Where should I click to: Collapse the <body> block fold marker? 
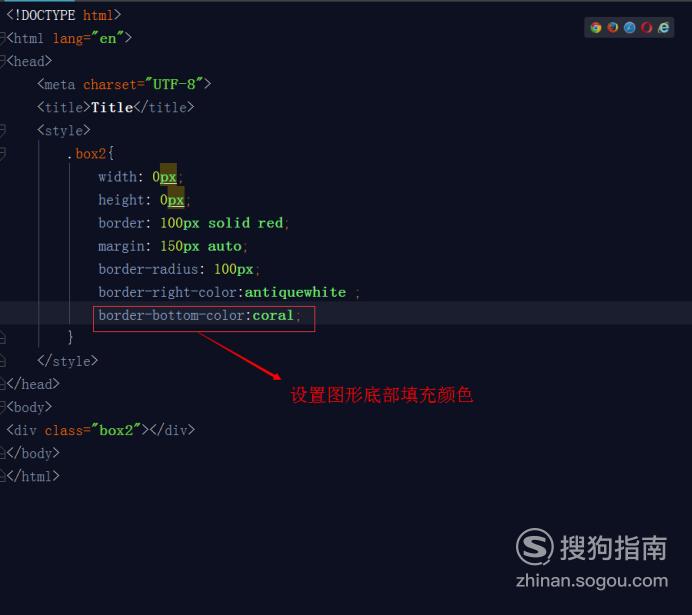3,406
